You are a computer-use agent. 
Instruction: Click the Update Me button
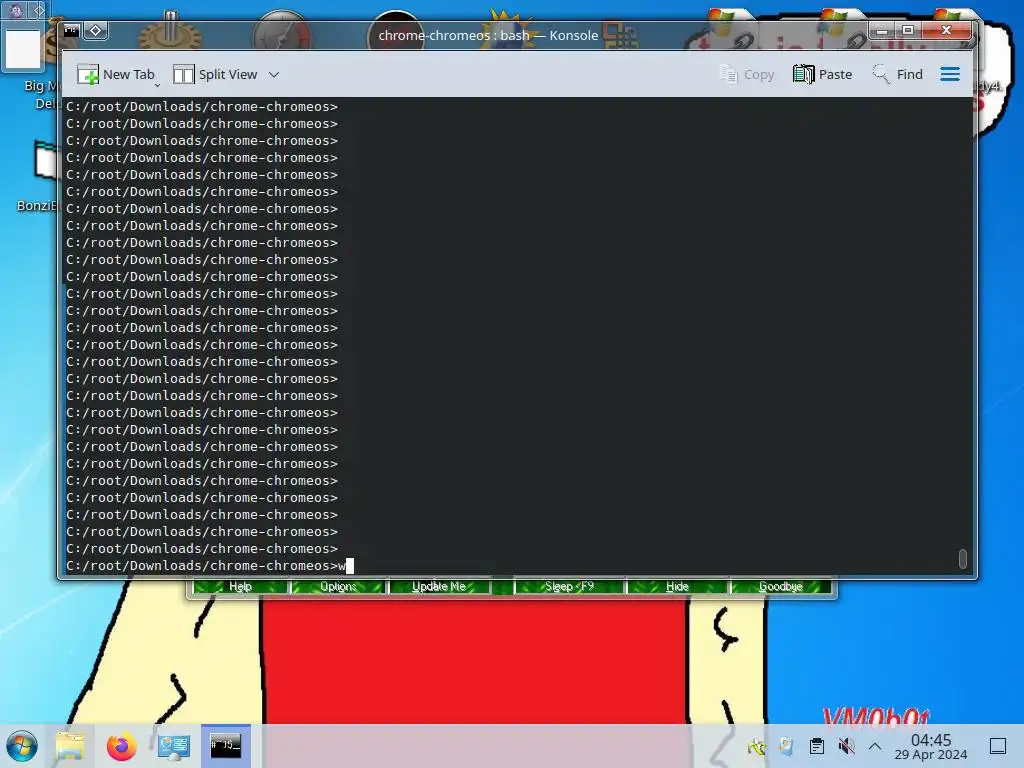(439, 586)
